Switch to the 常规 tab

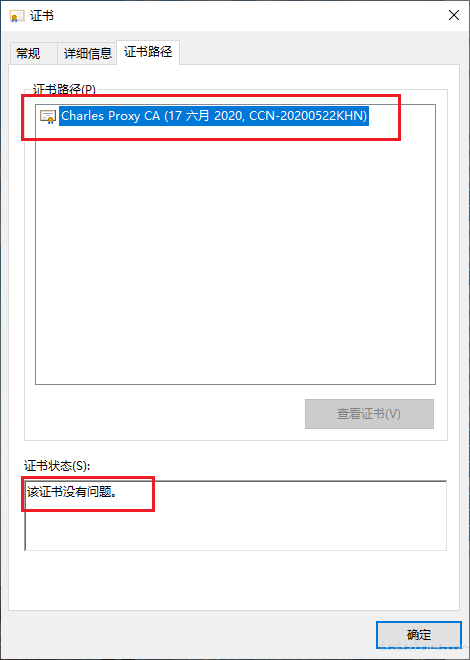[28, 54]
